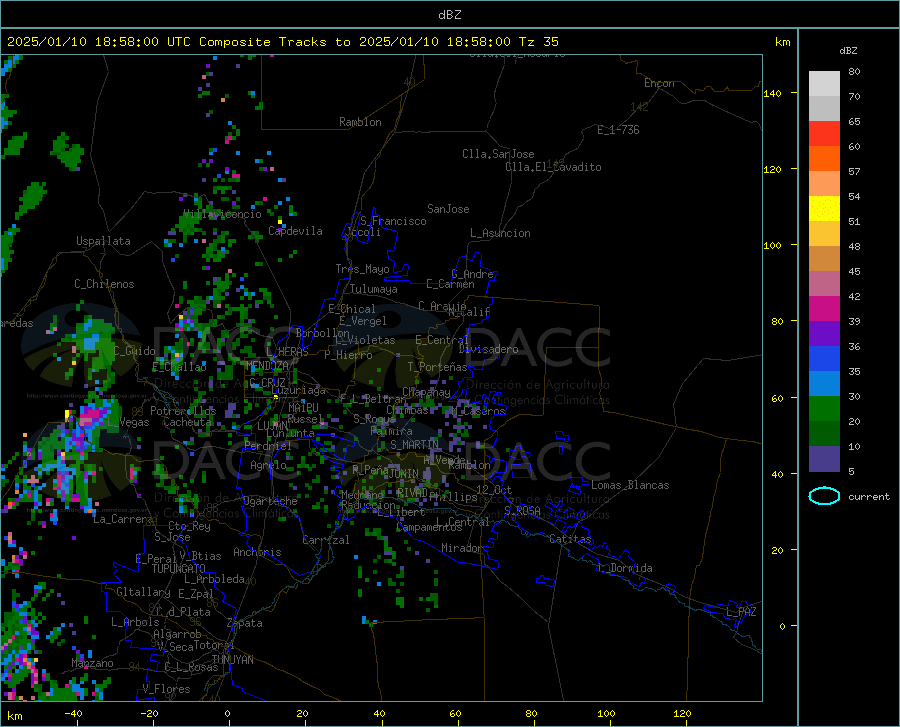Click the 'Clla.SanJose' place label
The width and height of the screenshot is (900, 727).
coord(498,154)
